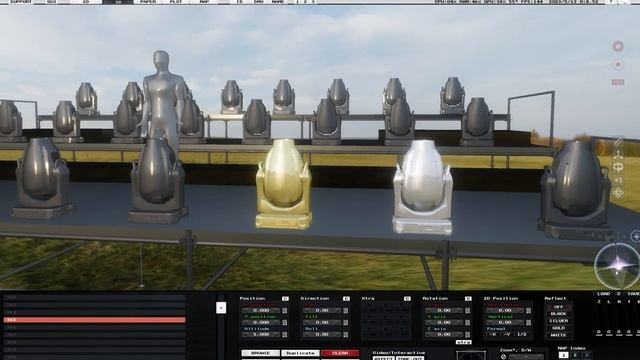The height and width of the screenshot is (360, 640).
Task: Open the SUPPORT menu in top bar
Action: [x=20, y=2]
